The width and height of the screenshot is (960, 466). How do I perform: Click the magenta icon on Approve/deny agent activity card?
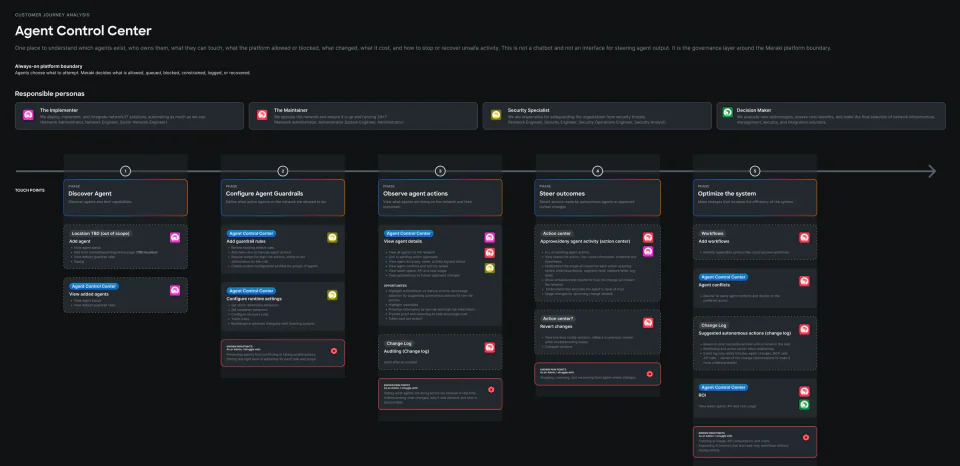coord(648,251)
